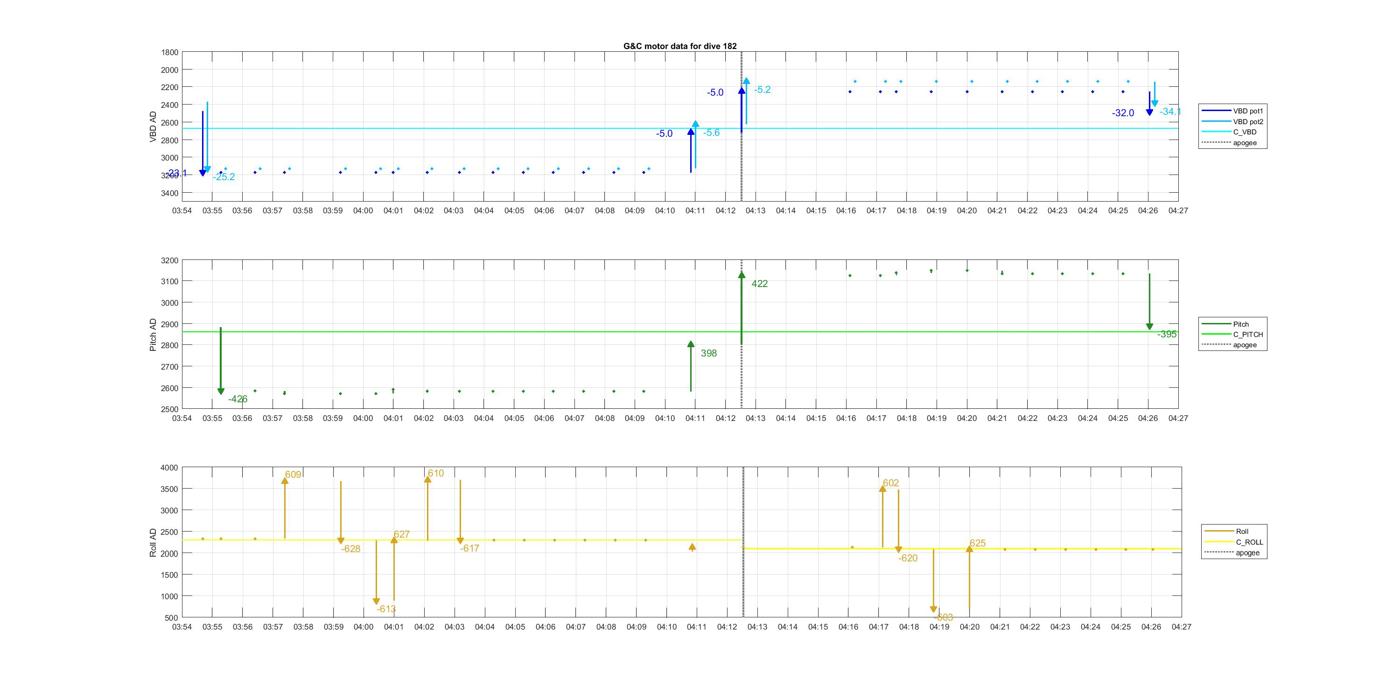Click the "-628" roll data label
The height and width of the screenshot is (693, 1400).
point(351,549)
